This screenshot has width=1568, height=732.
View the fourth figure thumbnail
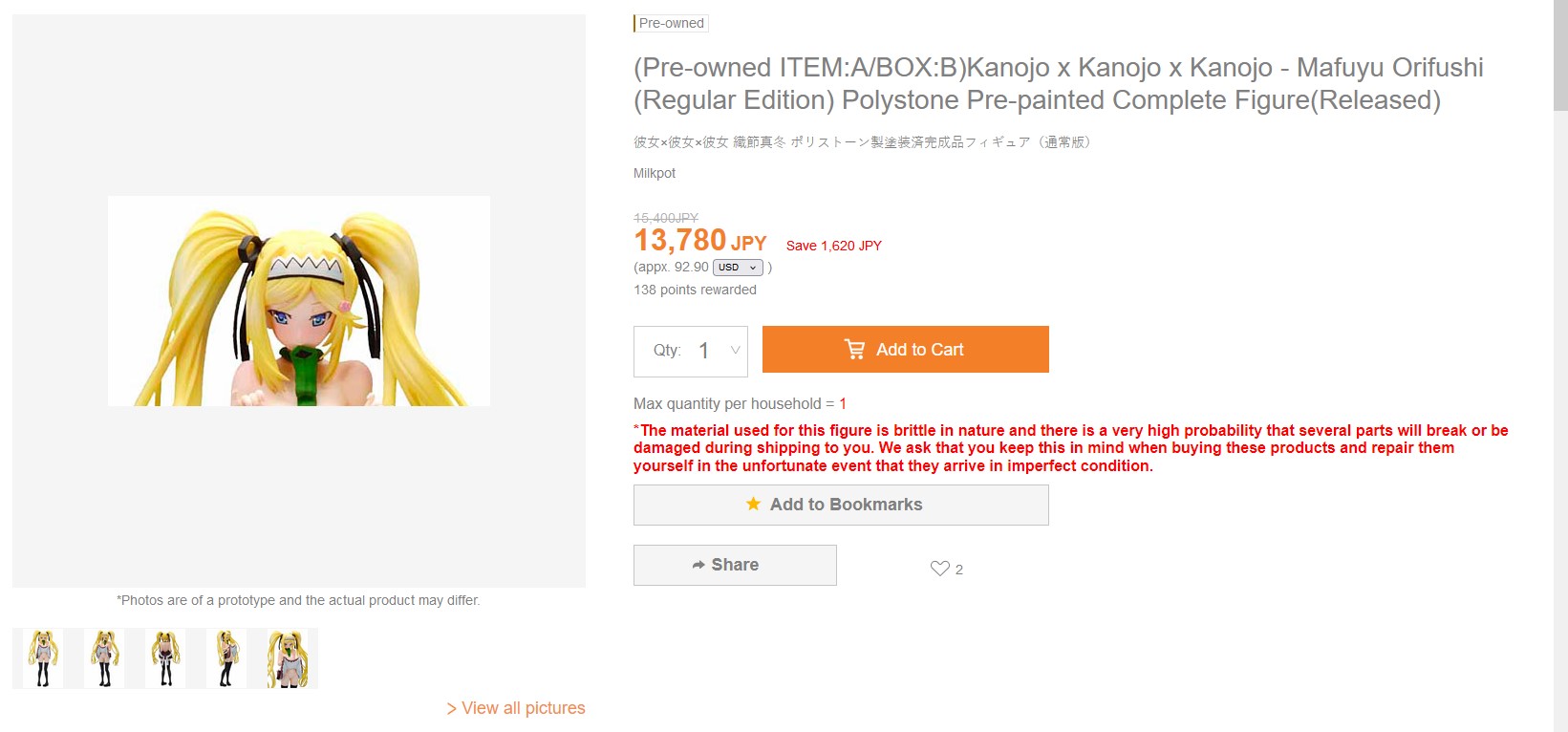pos(226,658)
